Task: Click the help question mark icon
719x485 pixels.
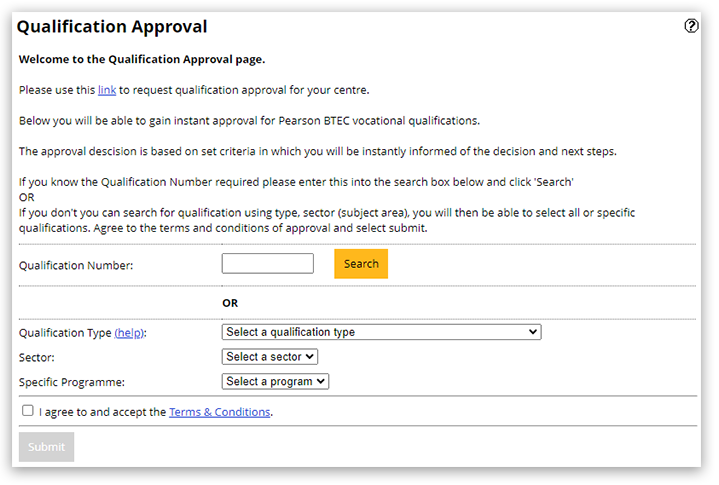Action: pos(691,27)
